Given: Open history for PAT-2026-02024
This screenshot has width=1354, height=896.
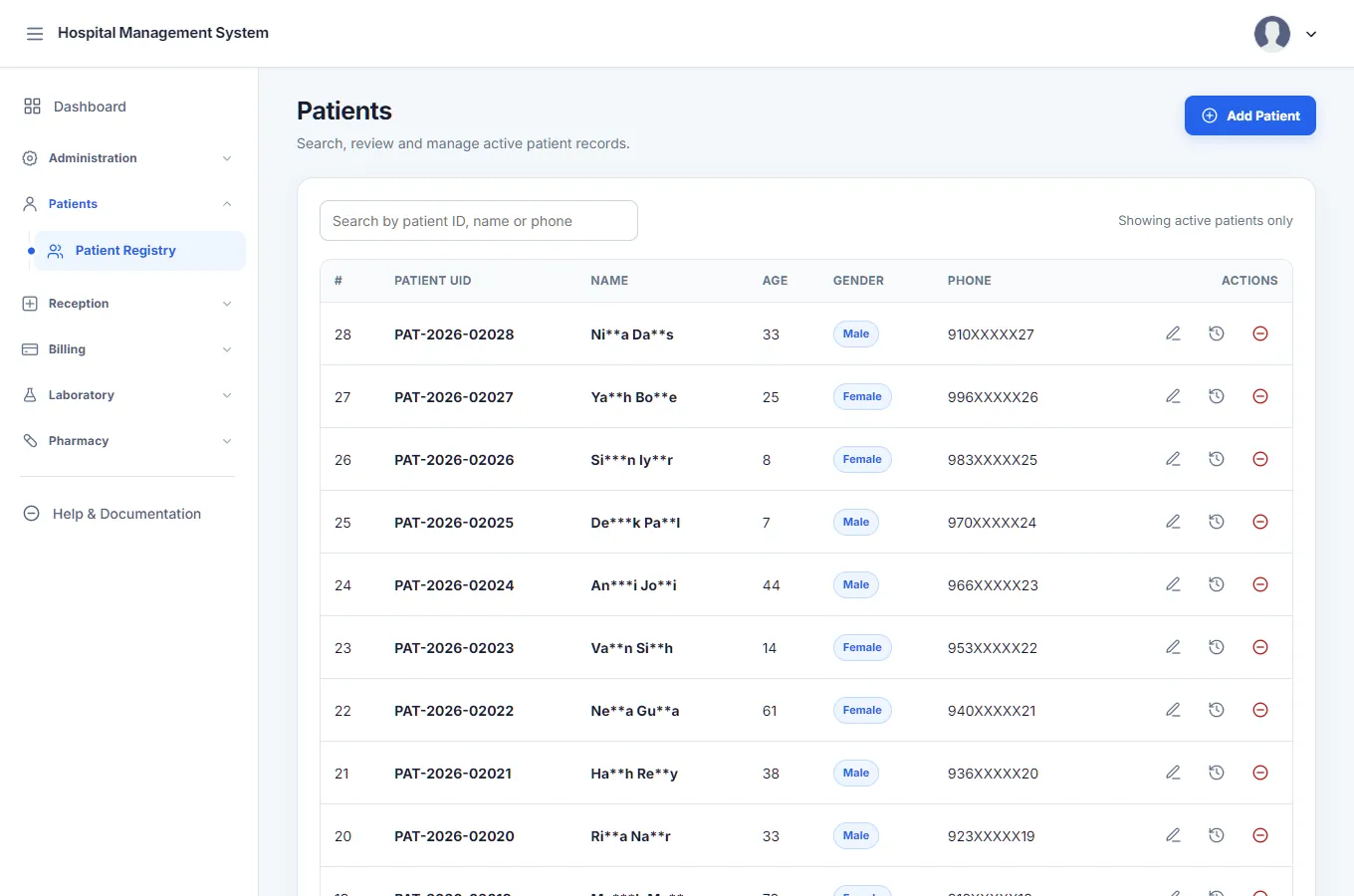Looking at the screenshot, I should tap(1217, 584).
